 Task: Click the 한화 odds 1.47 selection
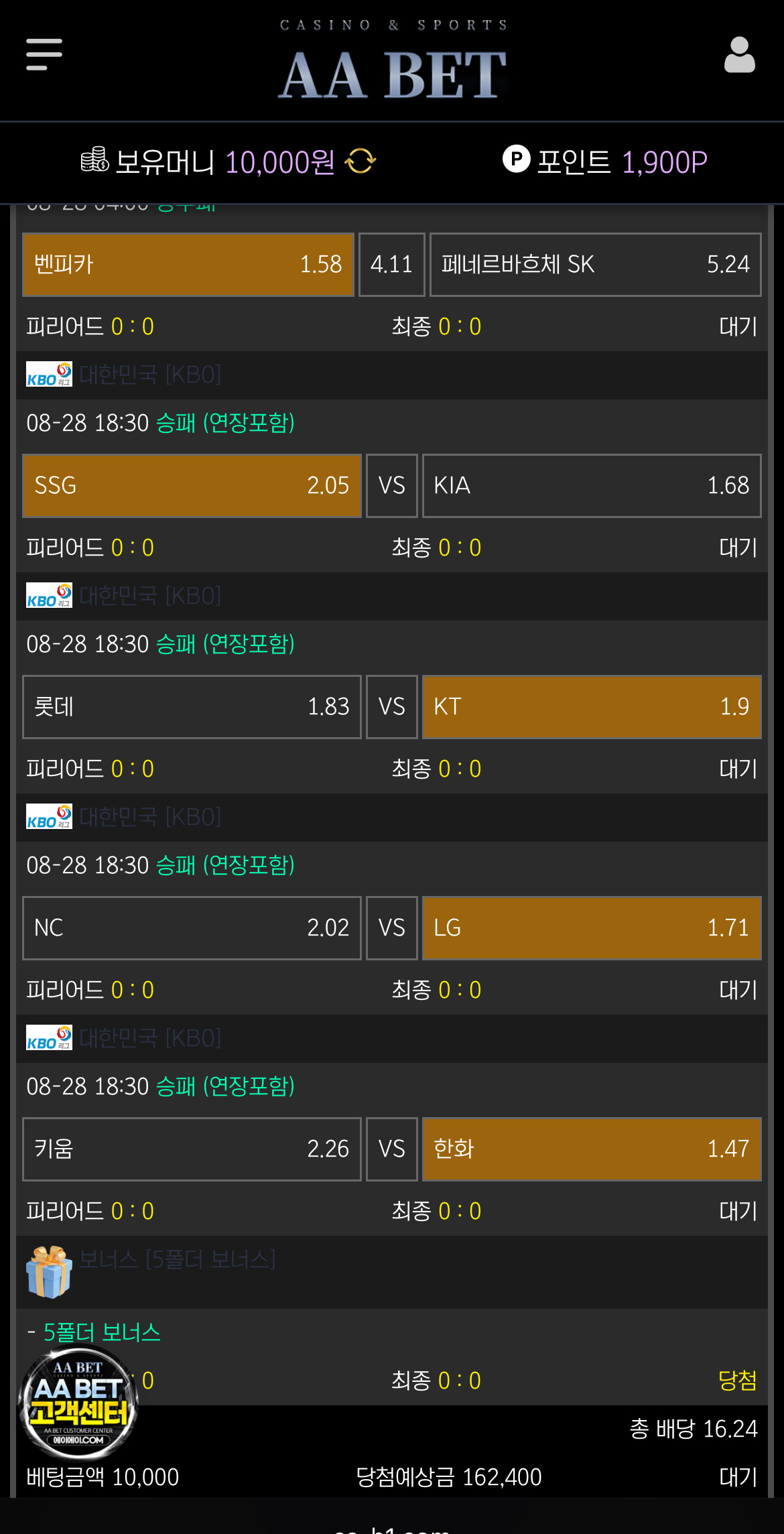592,1149
